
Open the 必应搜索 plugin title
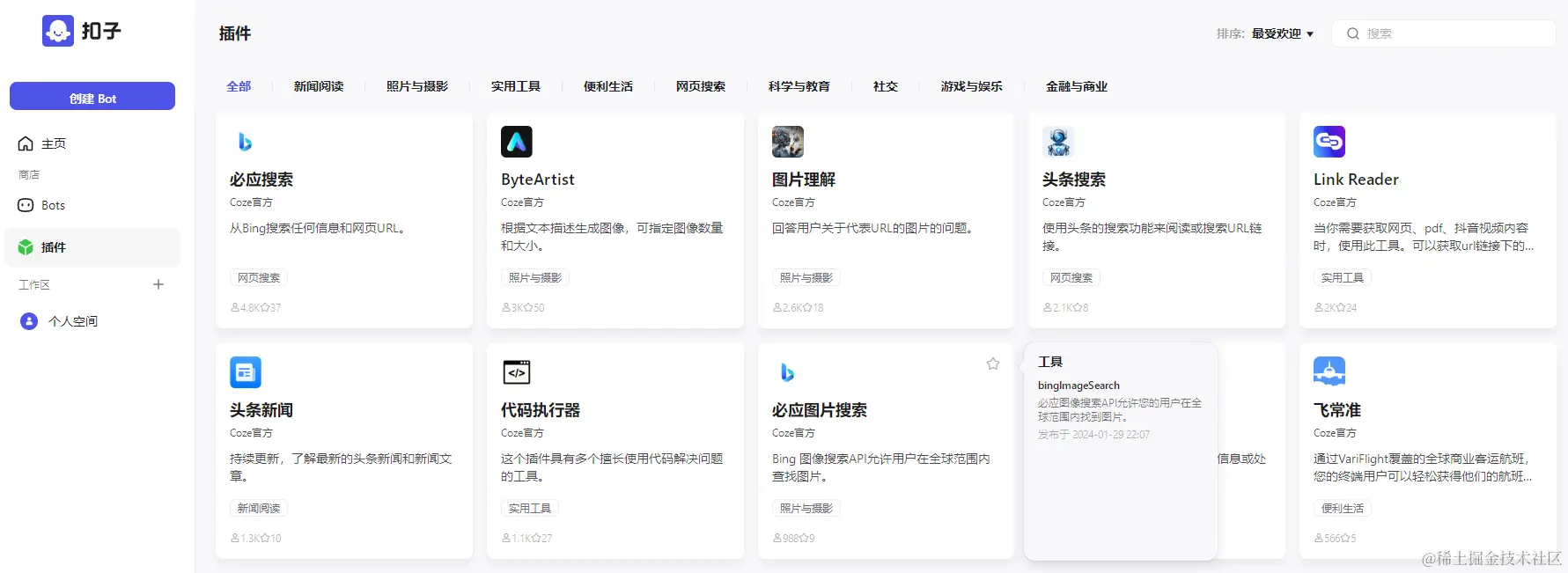261,180
